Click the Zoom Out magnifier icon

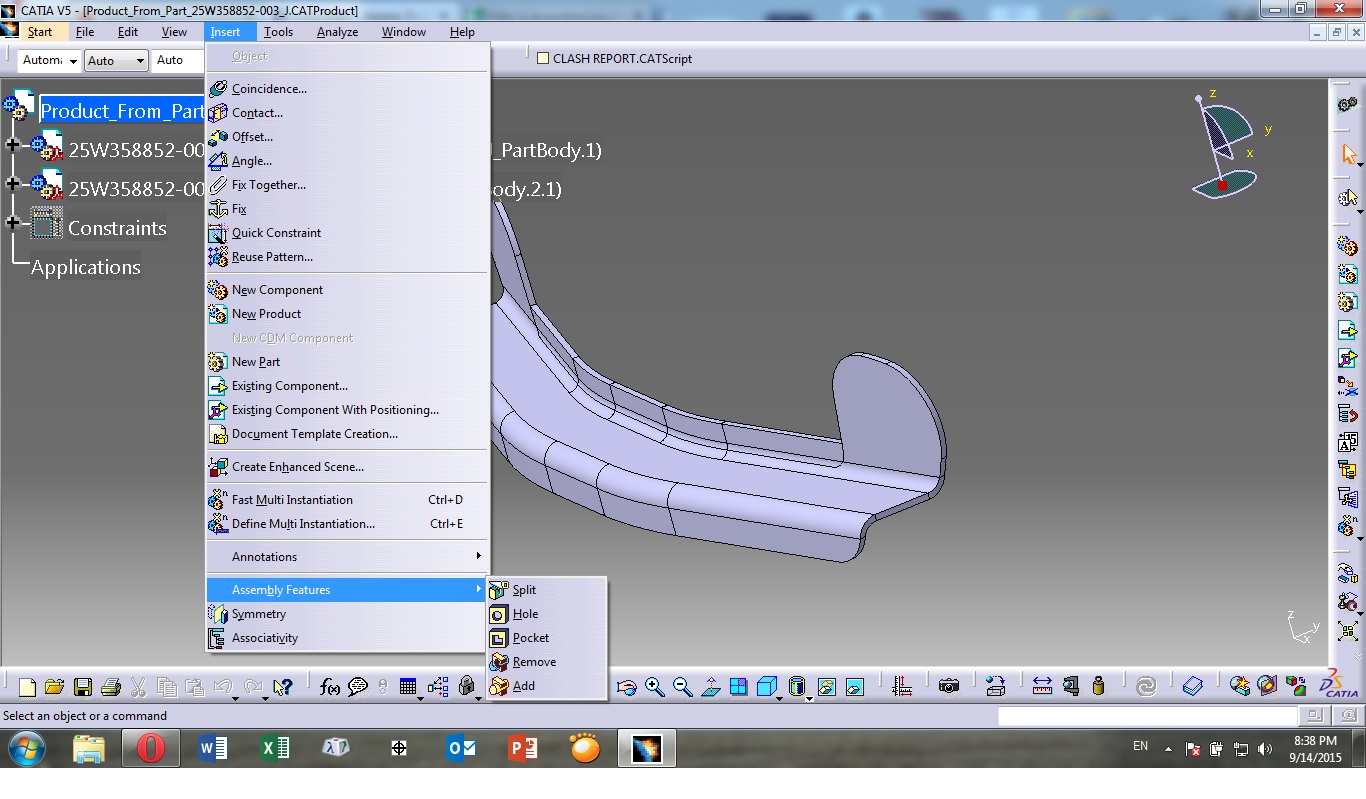click(x=683, y=687)
